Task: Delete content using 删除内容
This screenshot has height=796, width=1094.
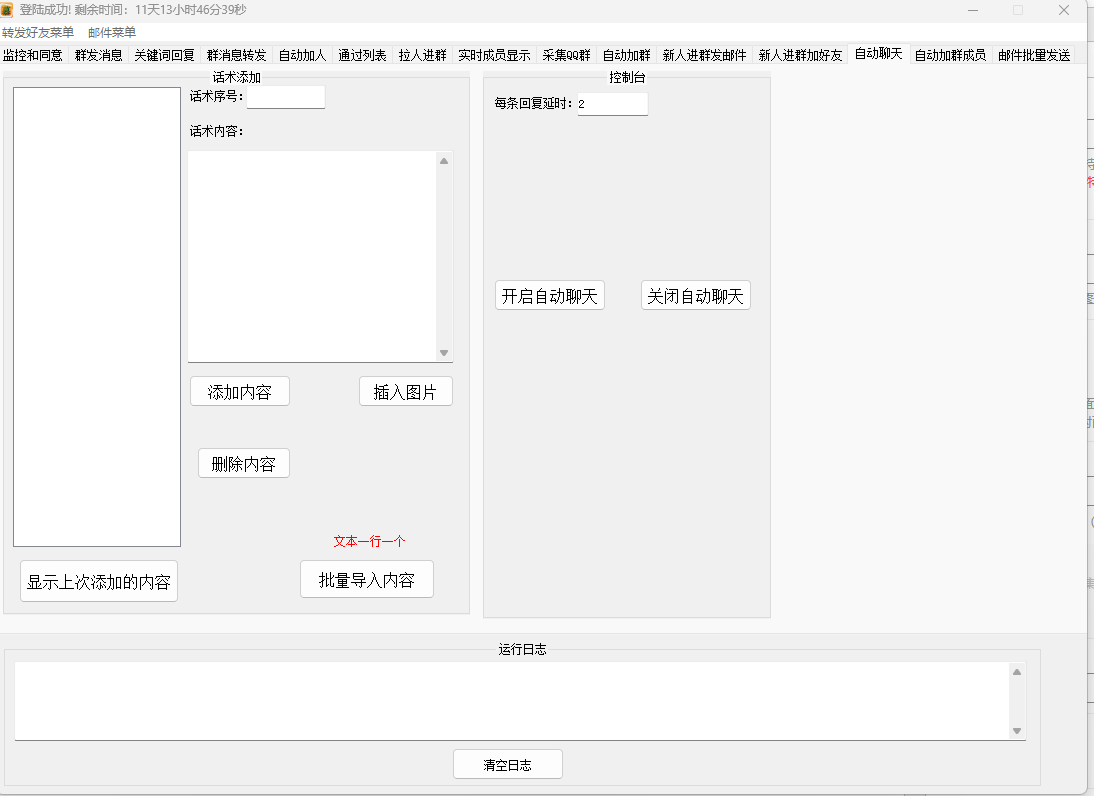Action: pyautogui.click(x=243, y=463)
